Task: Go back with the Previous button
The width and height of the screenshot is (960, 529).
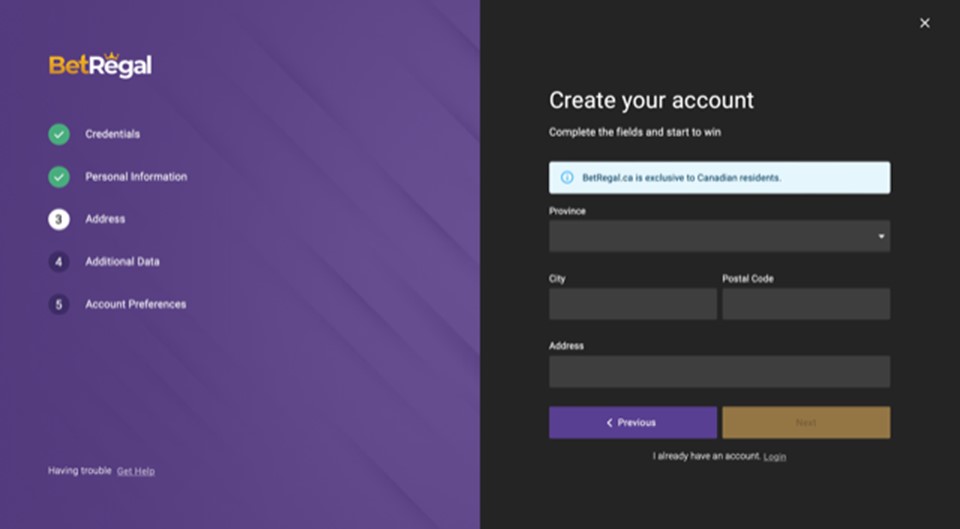Action: click(x=632, y=422)
